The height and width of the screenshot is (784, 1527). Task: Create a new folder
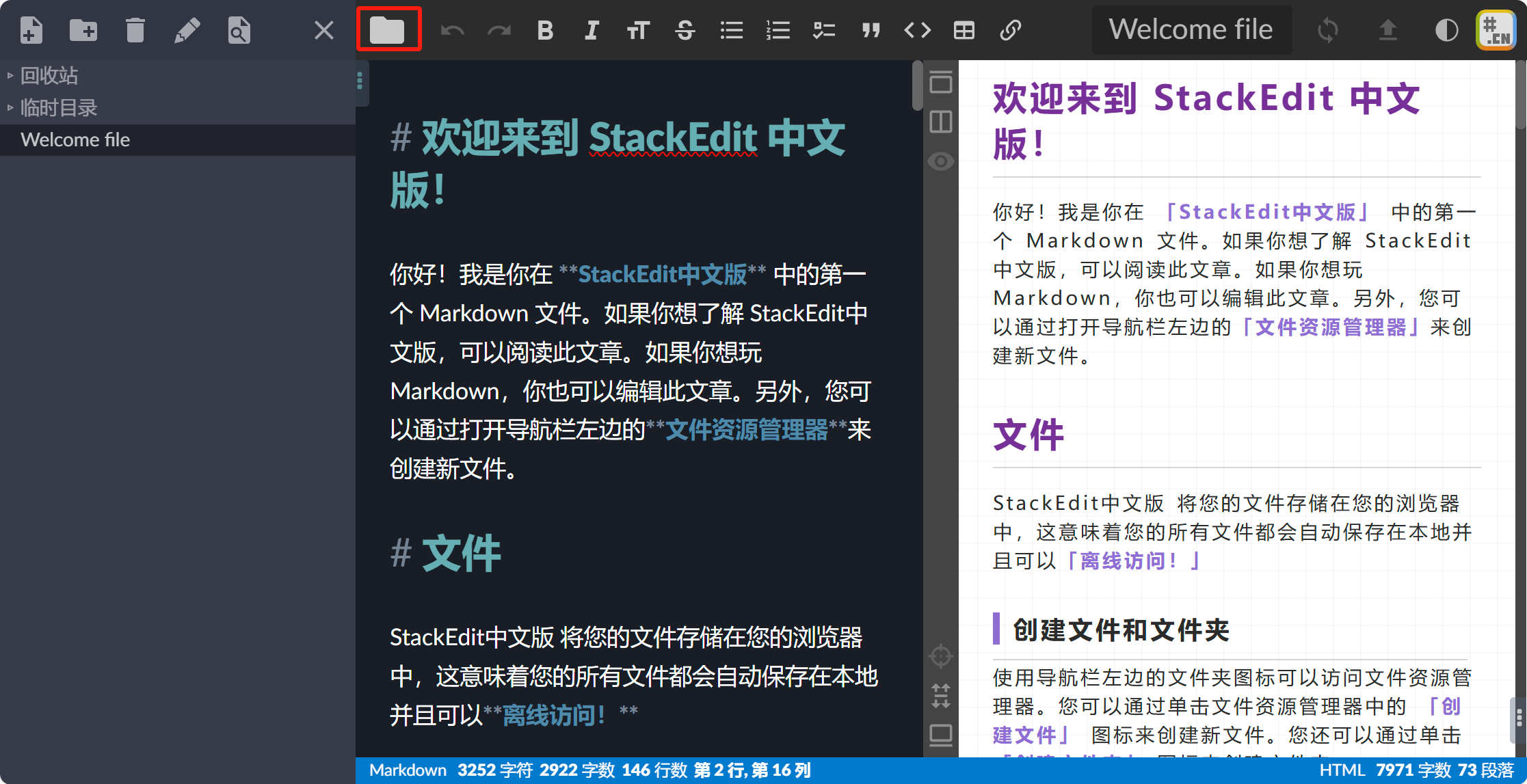click(83, 30)
